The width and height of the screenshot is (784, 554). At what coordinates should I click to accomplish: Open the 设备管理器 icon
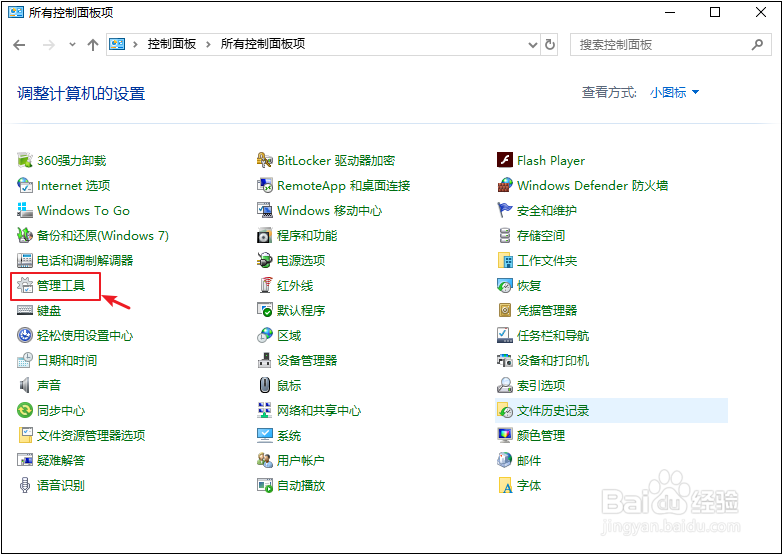264,360
